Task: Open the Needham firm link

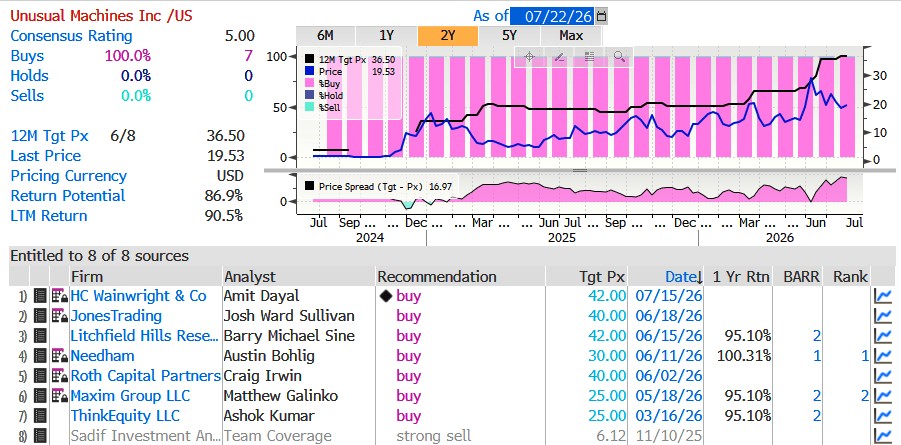Action: (102, 356)
